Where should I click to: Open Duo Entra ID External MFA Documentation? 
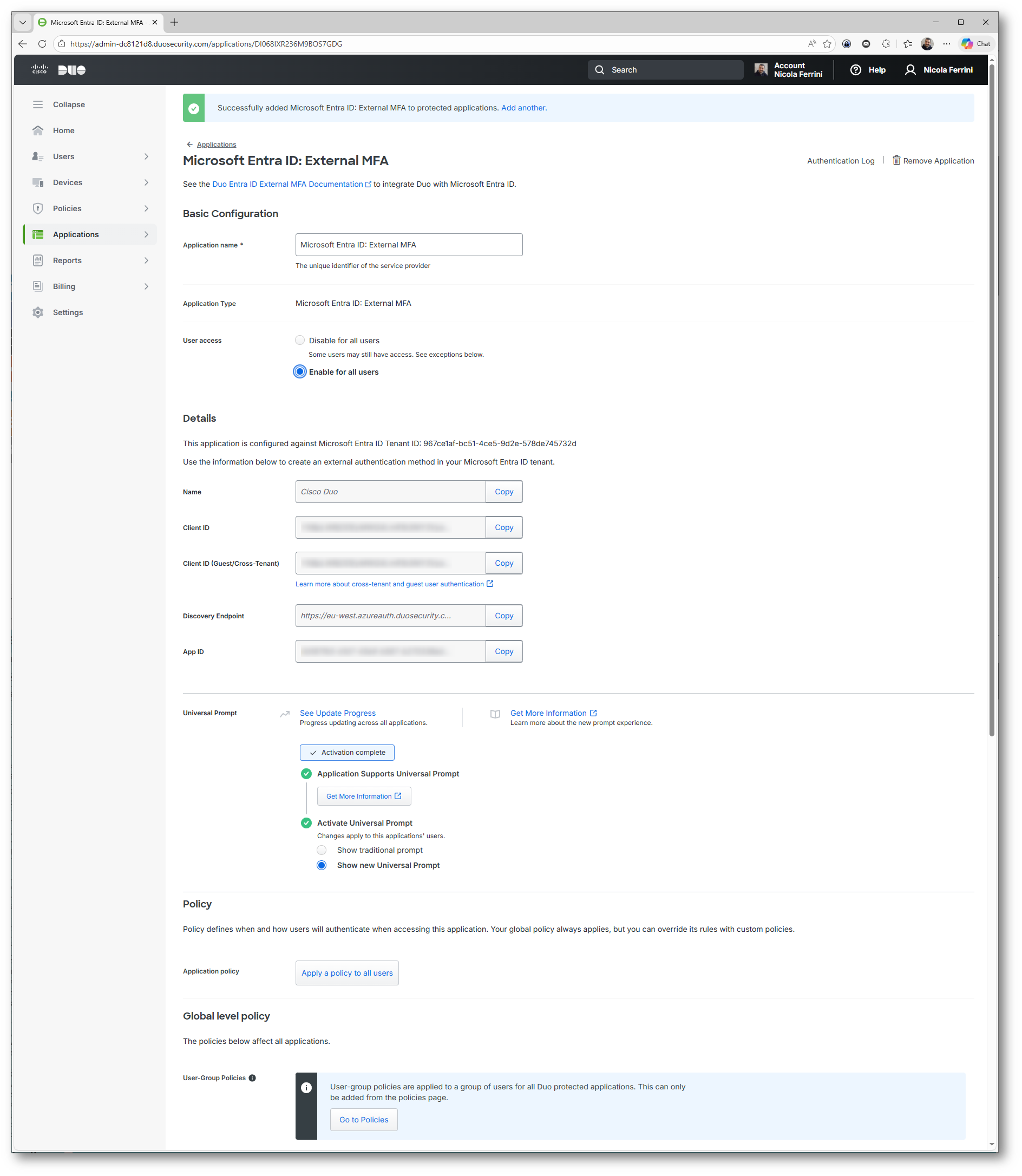(291, 184)
